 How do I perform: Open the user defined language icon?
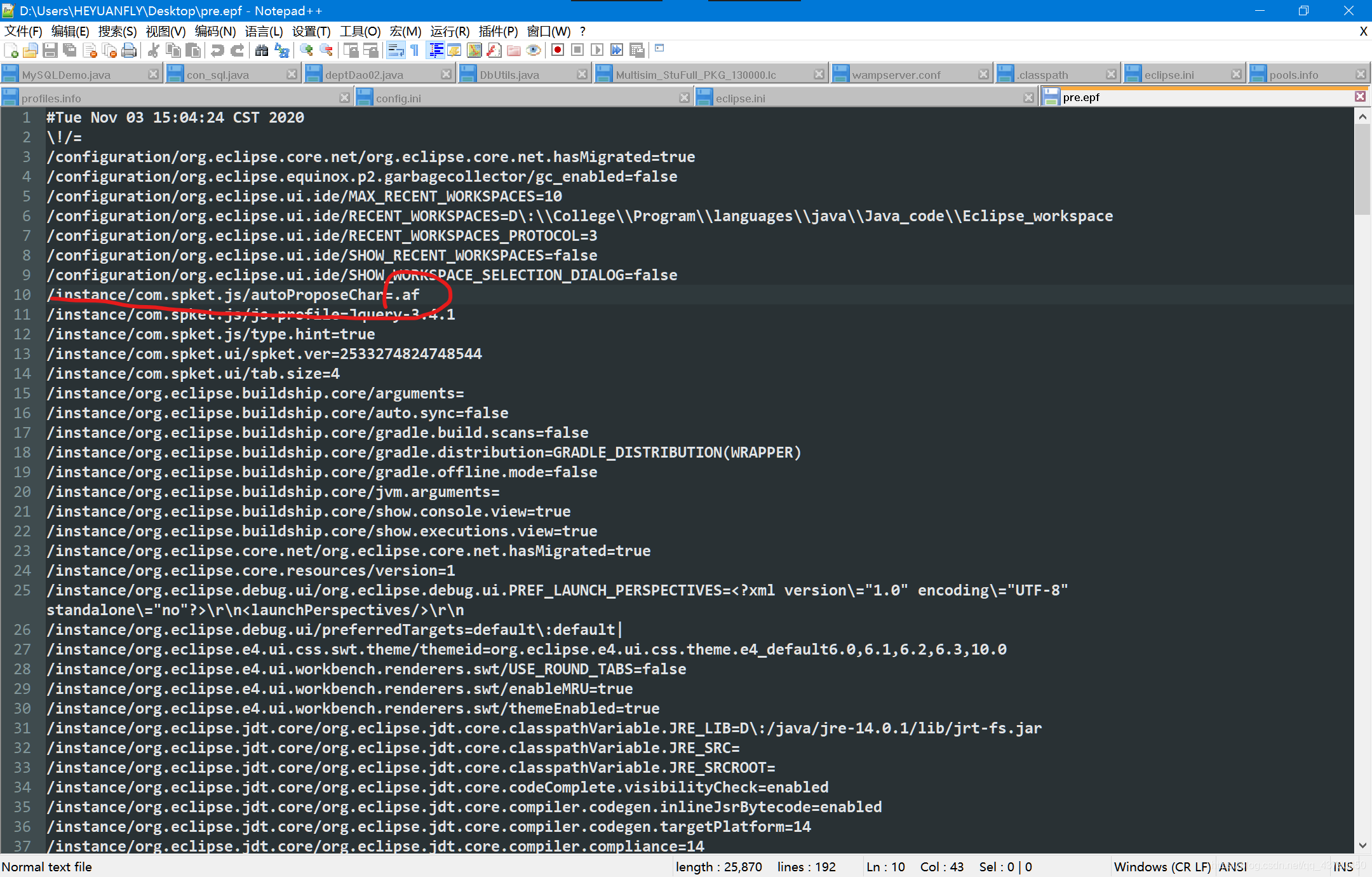[454, 51]
